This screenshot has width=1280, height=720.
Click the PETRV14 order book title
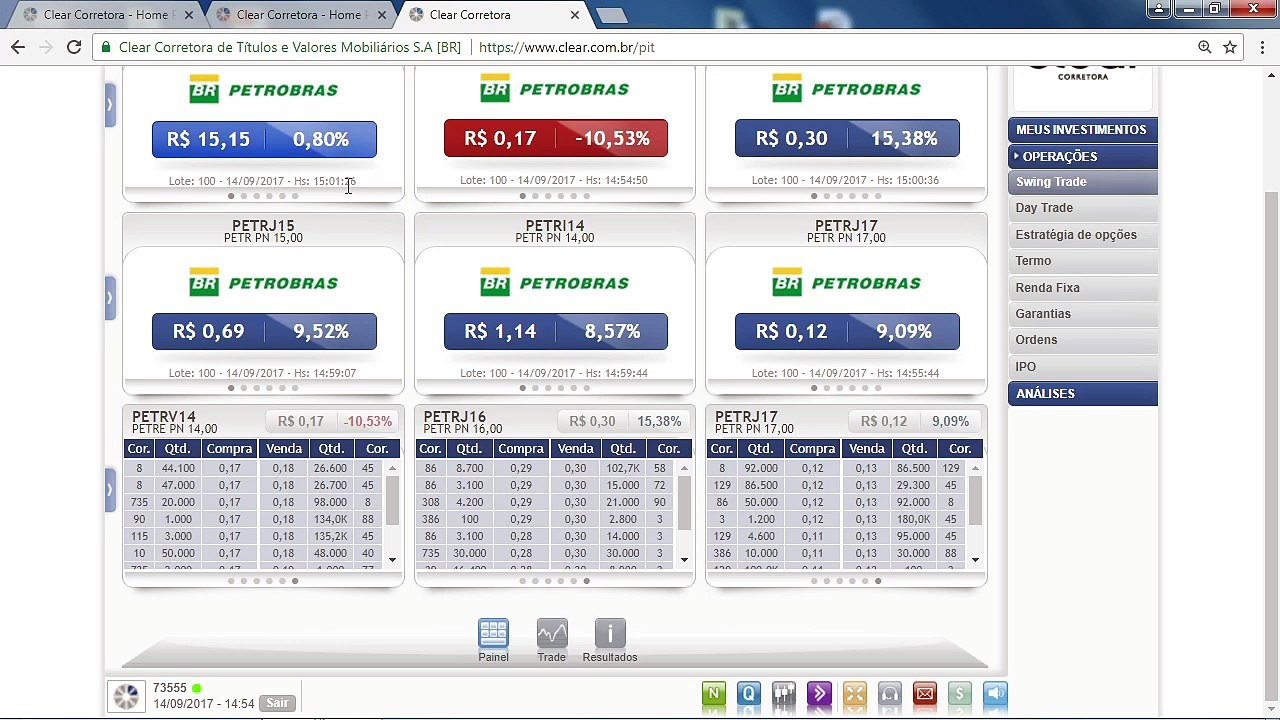point(164,417)
